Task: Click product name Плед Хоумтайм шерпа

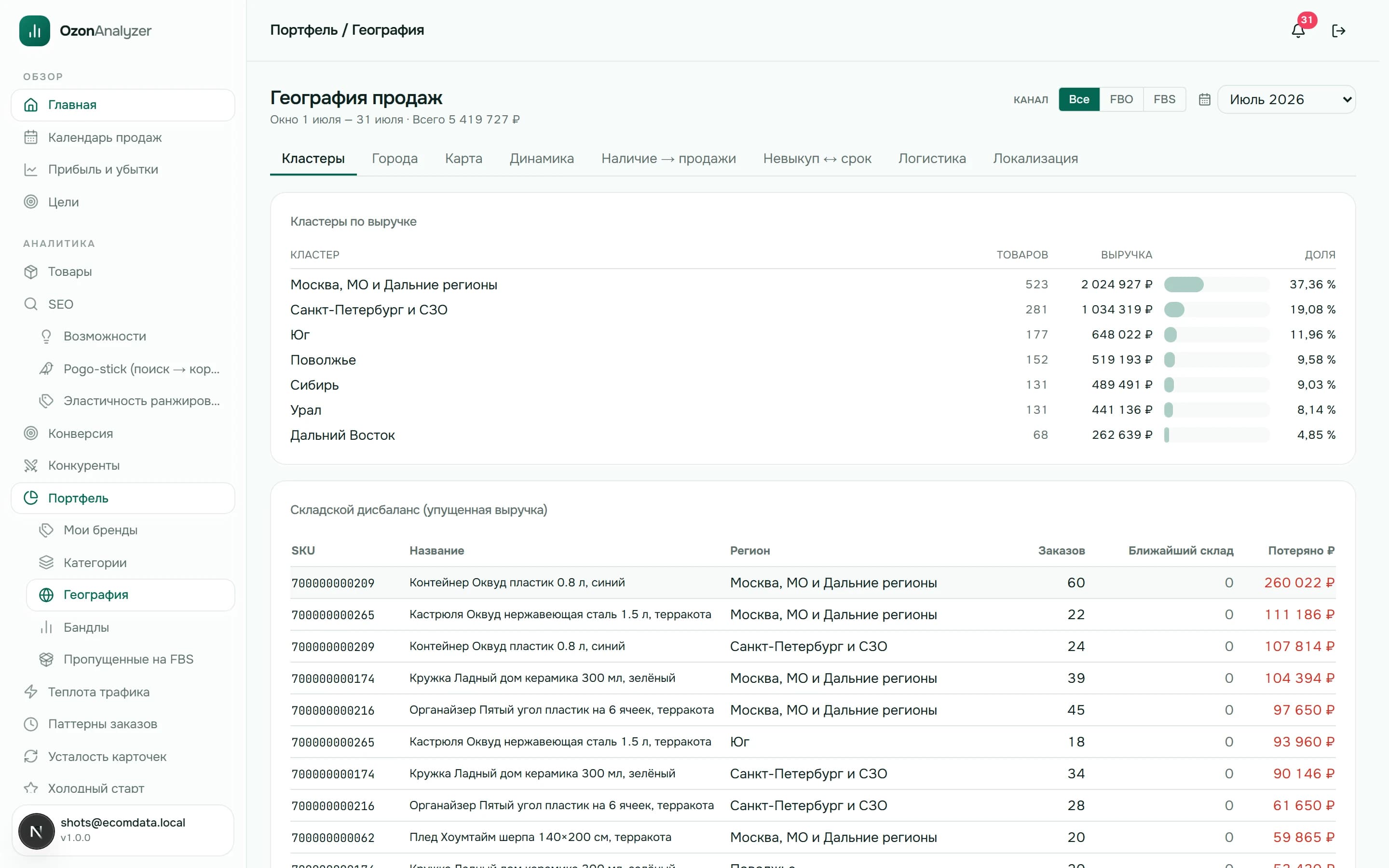Action: click(x=540, y=837)
